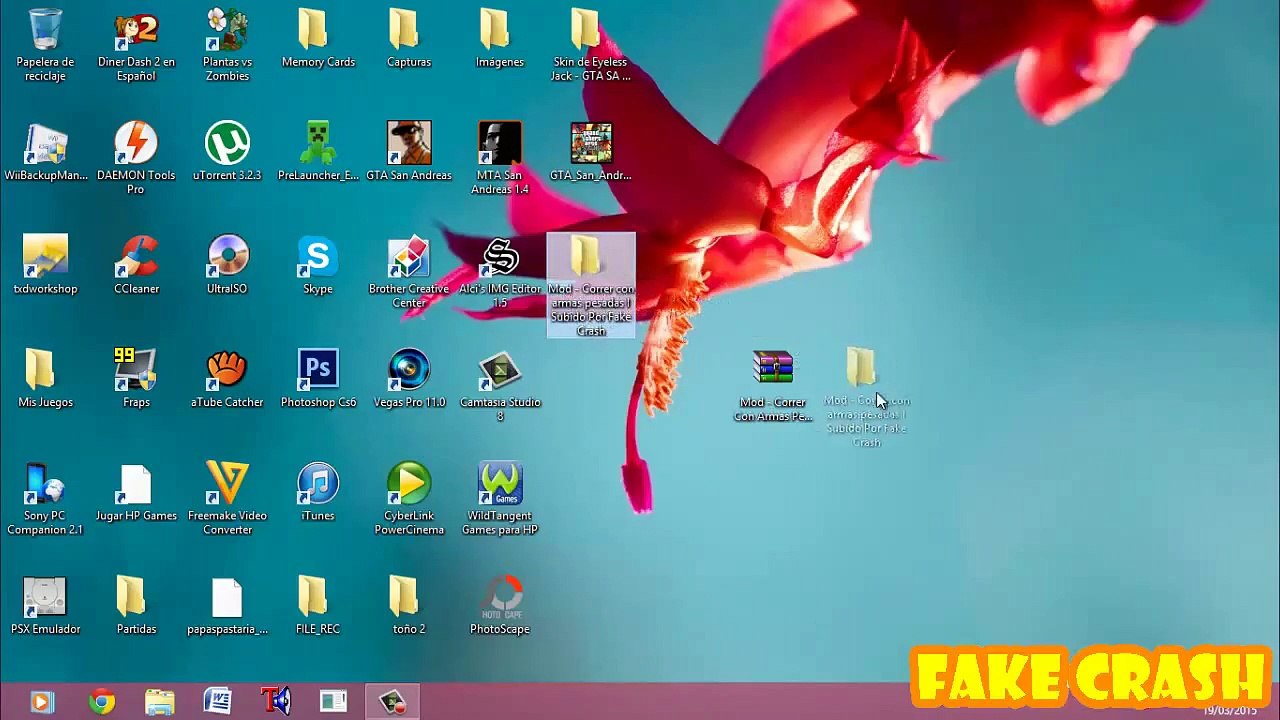Viewport: 1280px width, 720px height.
Task: Click the Fraps desktop icon
Action: (x=136, y=379)
